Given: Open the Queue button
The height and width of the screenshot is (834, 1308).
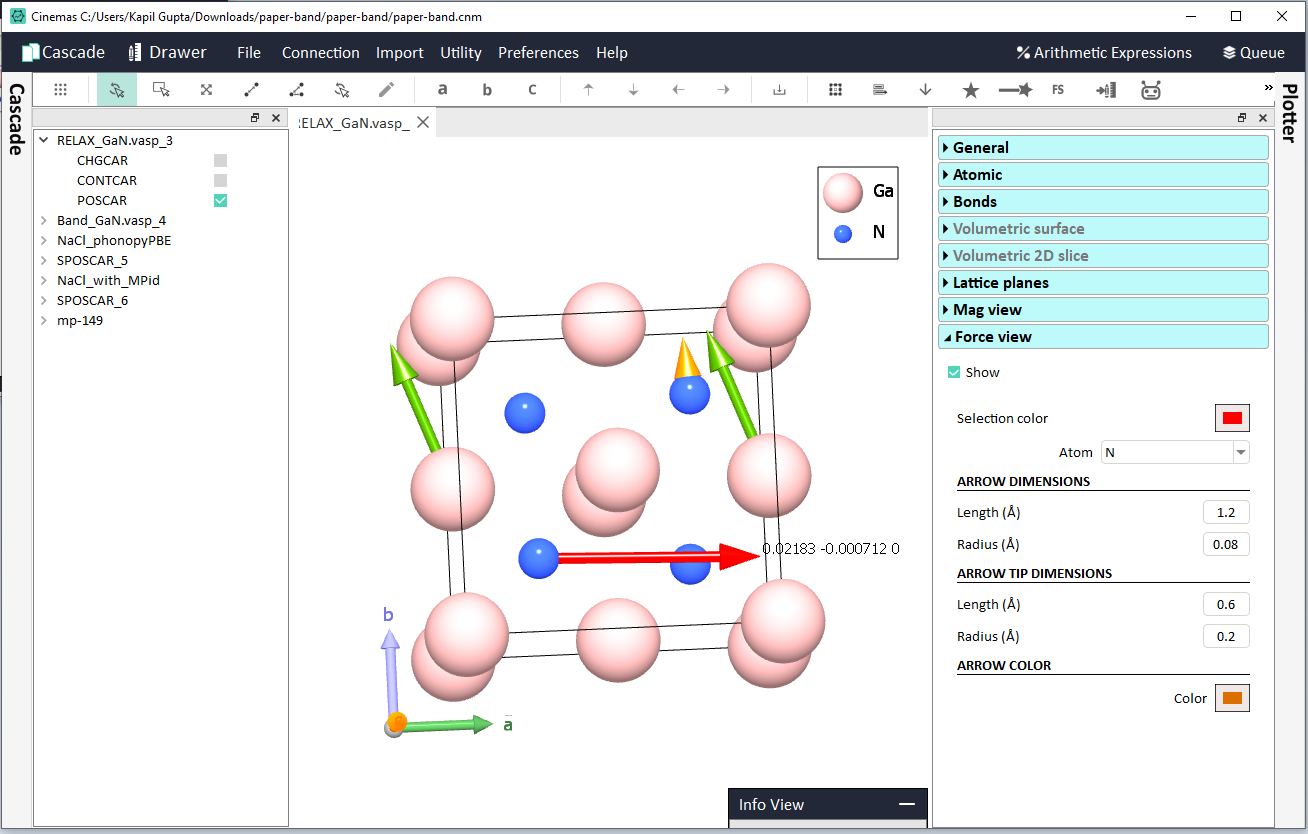Looking at the screenshot, I should (1254, 53).
